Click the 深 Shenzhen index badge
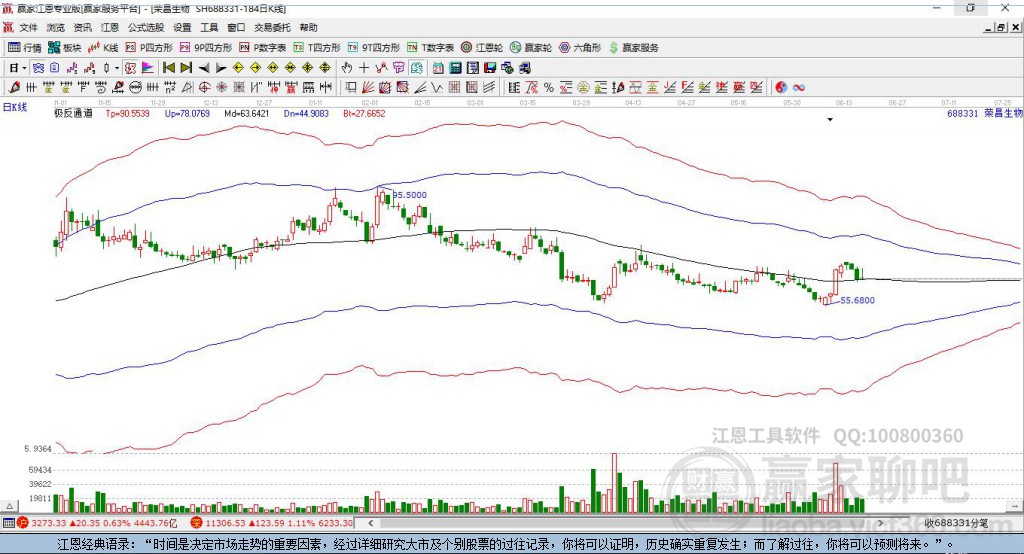The image size is (1024, 554). (196, 523)
